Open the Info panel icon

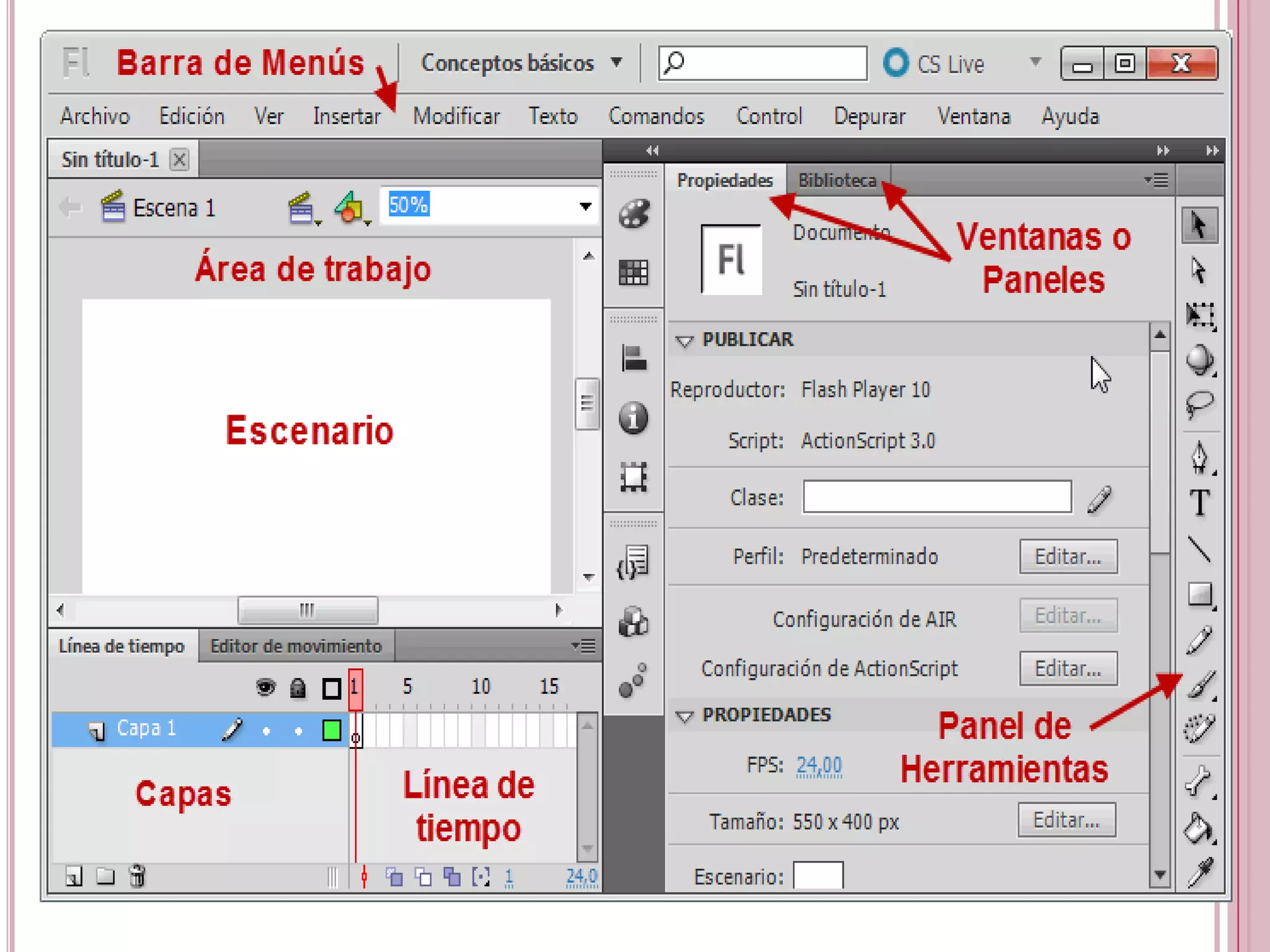[633, 418]
